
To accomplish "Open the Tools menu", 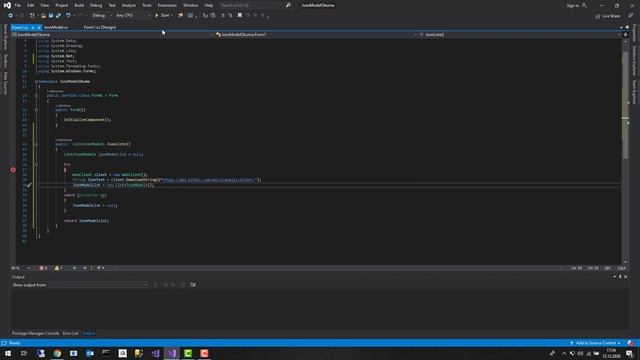I will [147, 5].
